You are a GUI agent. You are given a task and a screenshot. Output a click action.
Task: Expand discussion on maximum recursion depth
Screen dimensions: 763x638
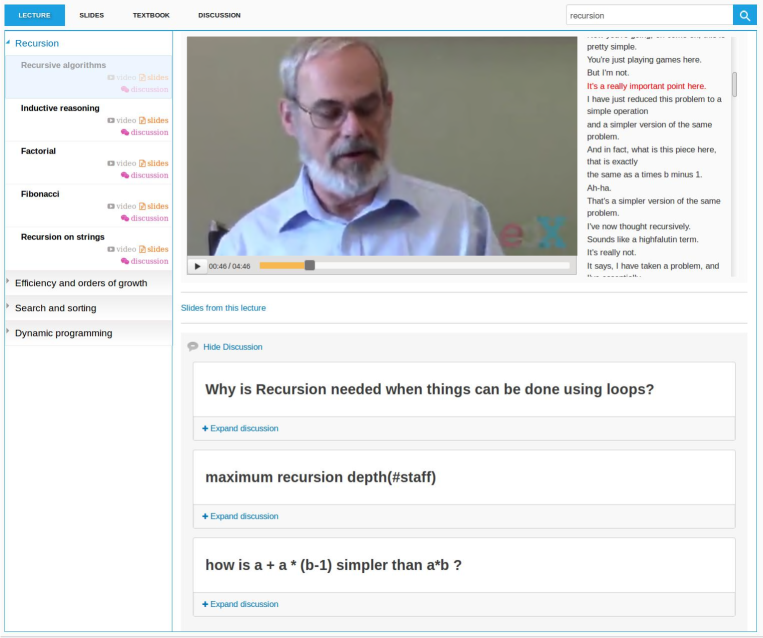coord(240,516)
